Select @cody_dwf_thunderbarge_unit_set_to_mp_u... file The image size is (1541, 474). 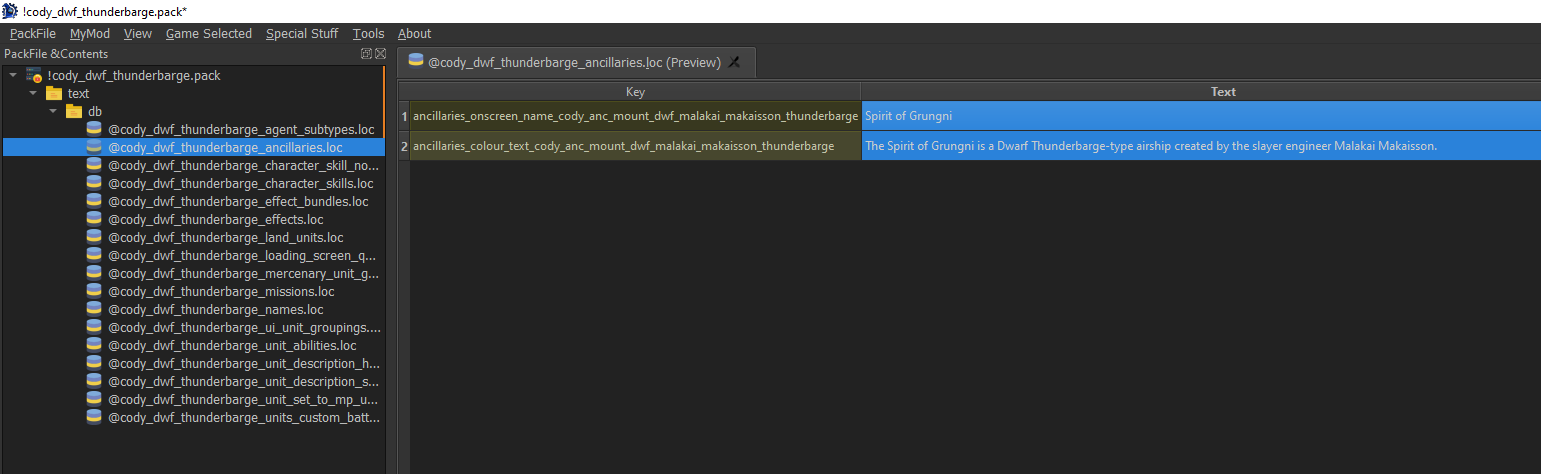click(x=243, y=399)
